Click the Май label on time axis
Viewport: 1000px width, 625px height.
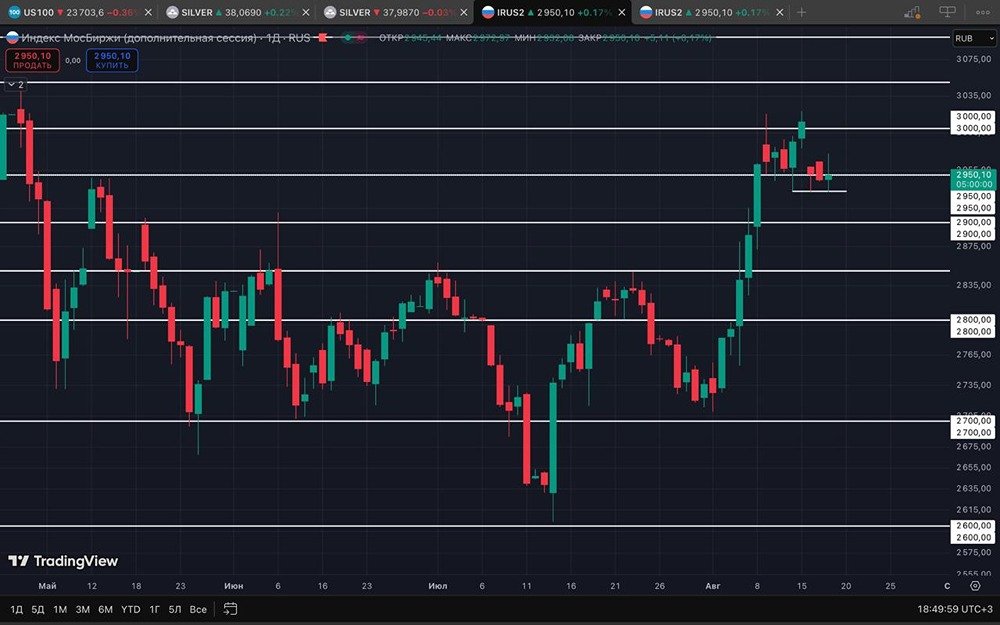click(x=47, y=585)
